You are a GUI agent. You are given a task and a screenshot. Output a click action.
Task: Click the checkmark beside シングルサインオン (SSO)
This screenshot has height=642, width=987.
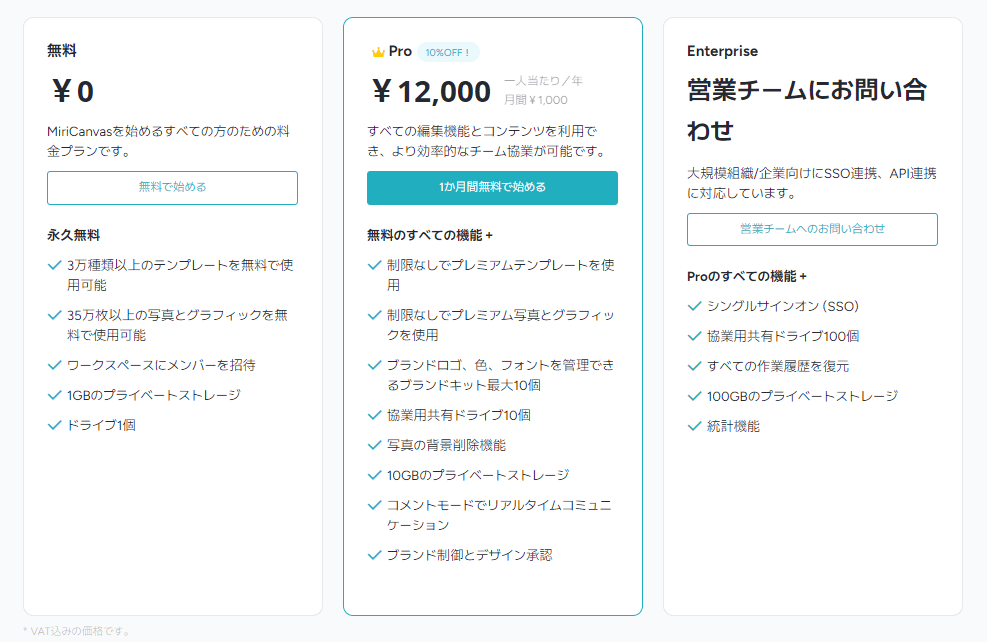pyautogui.click(x=694, y=306)
